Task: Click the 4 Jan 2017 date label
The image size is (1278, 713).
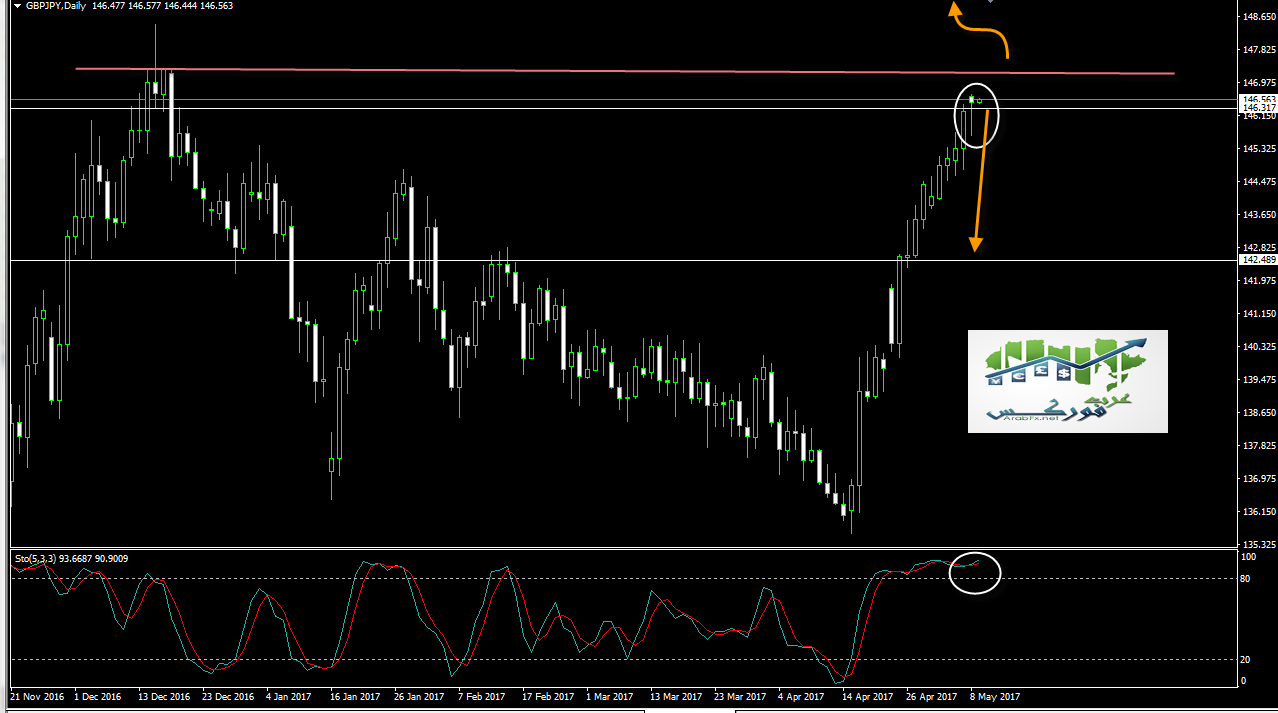Action: (290, 696)
